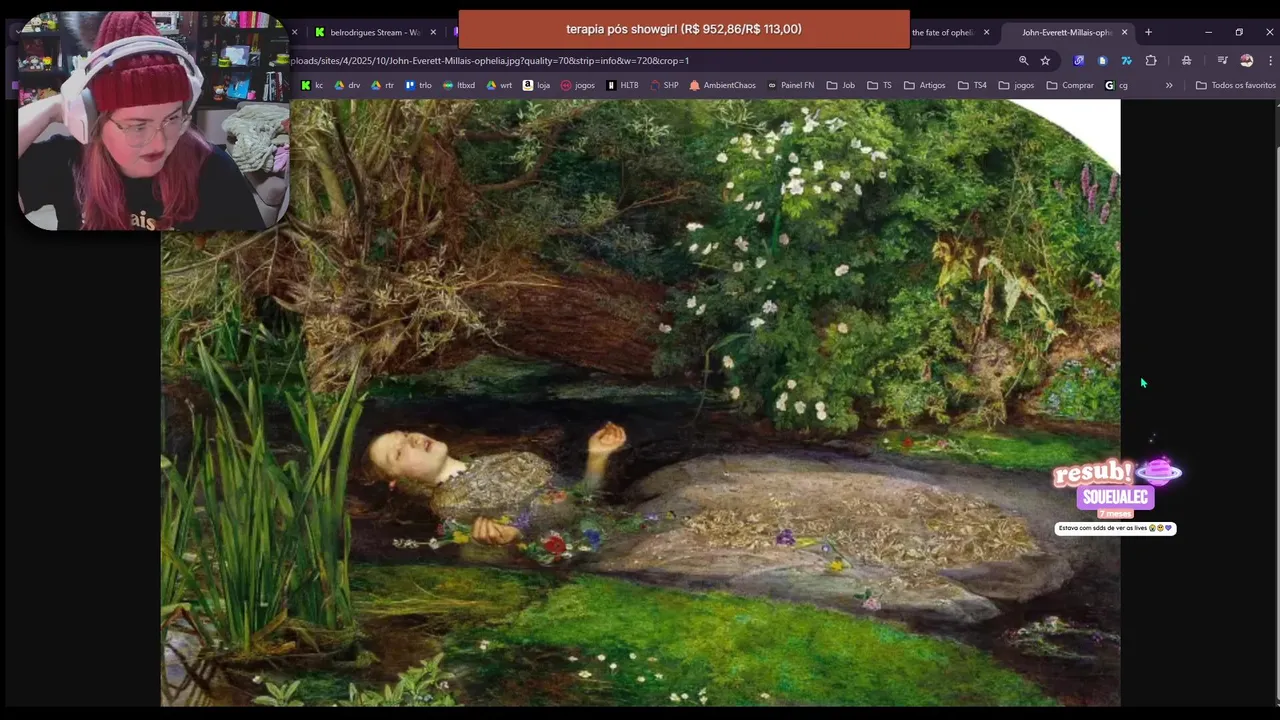The image size is (1280, 720).
Task: Open the first 'jogos' bookmark with pink icon
Action: point(577,85)
